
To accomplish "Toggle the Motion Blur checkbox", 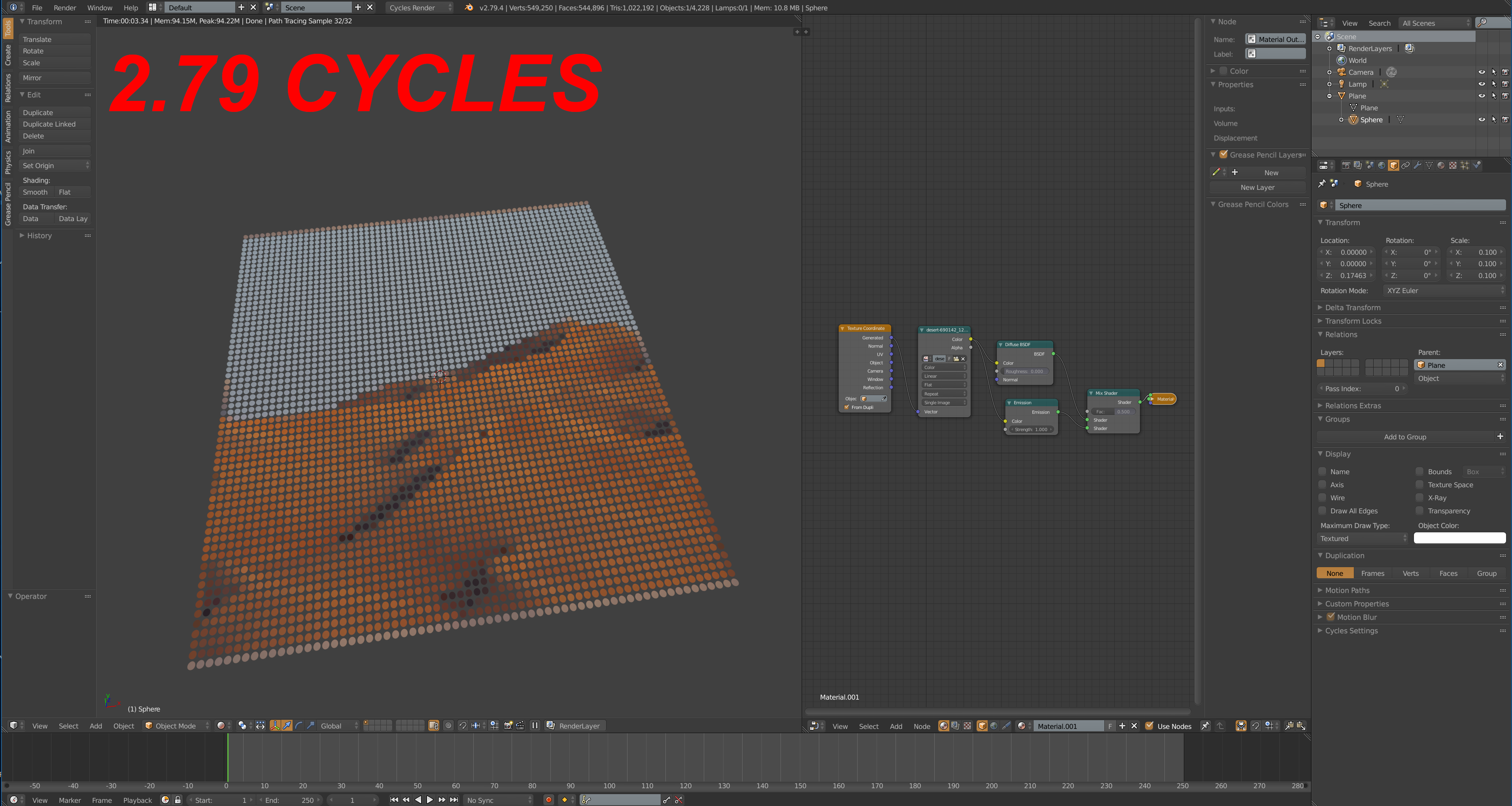I will [x=1331, y=617].
